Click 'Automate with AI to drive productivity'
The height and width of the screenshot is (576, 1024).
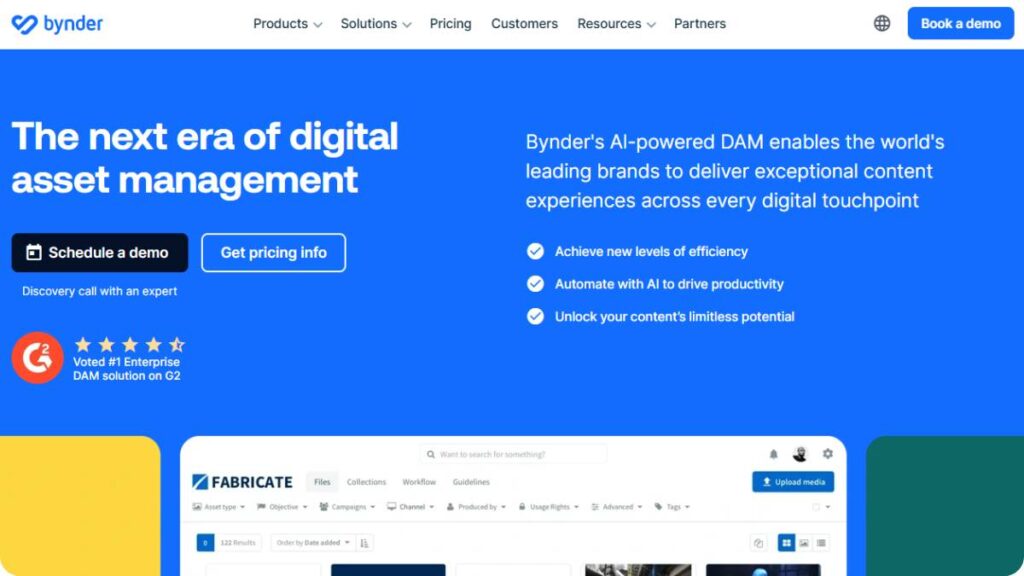(669, 284)
